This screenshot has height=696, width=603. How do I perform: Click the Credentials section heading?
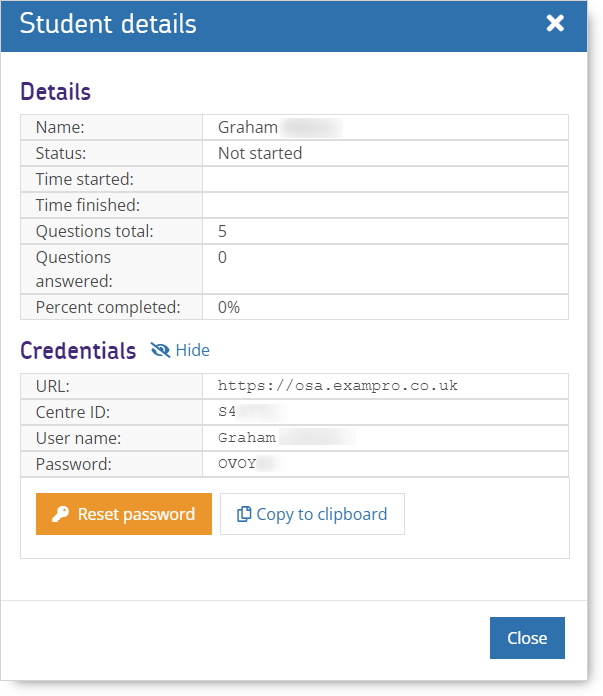[x=78, y=351]
